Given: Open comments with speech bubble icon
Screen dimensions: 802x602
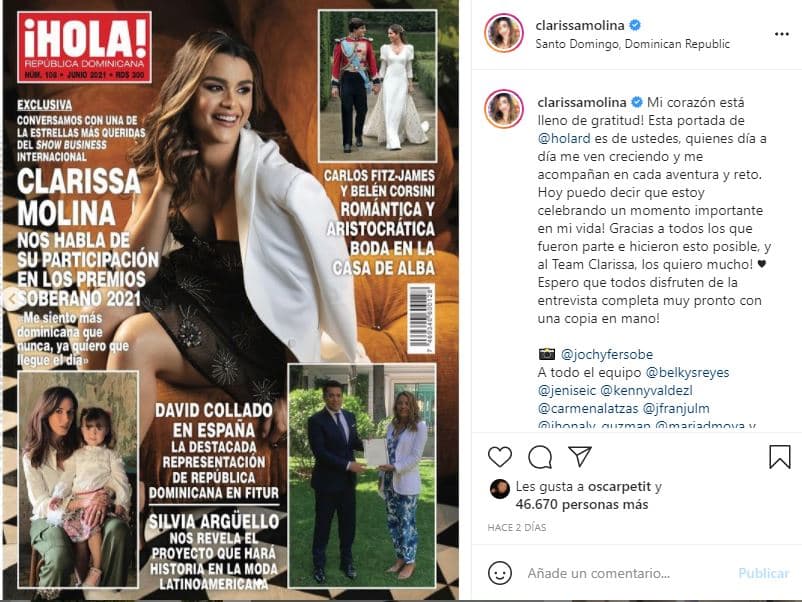Looking at the screenshot, I should tap(540, 457).
